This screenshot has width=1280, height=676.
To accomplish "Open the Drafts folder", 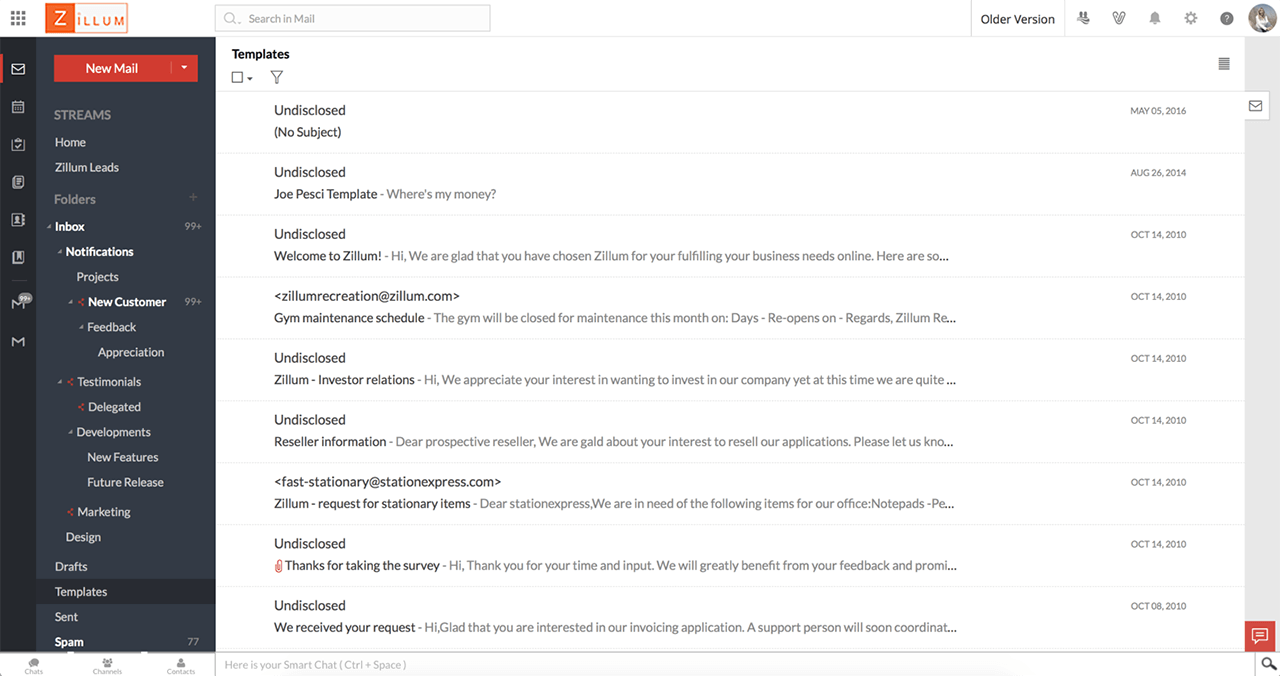I will (71, 566).
